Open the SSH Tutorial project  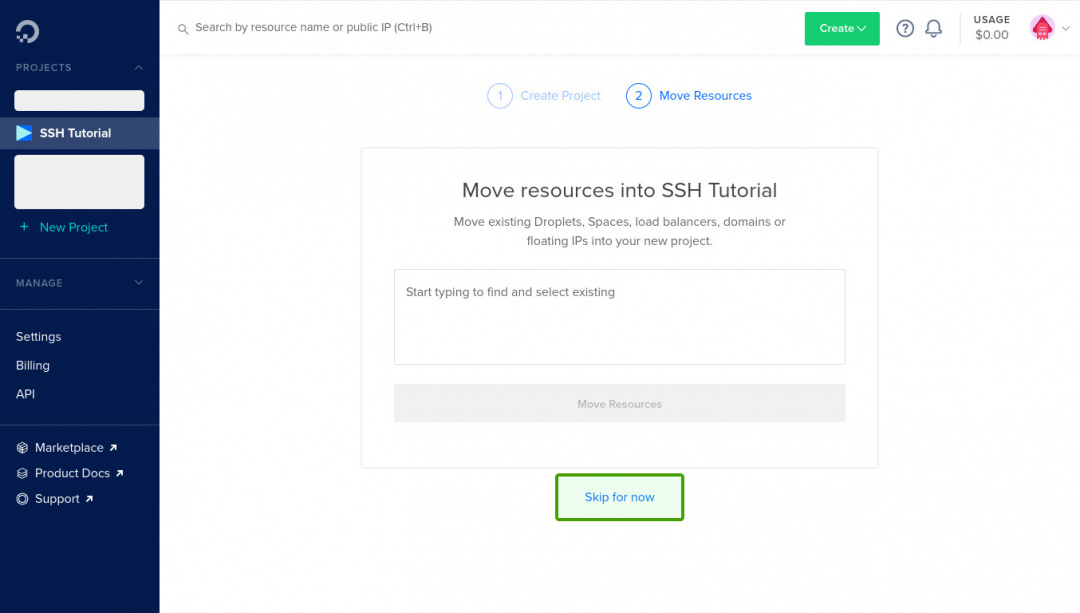(x=79, y=133)
